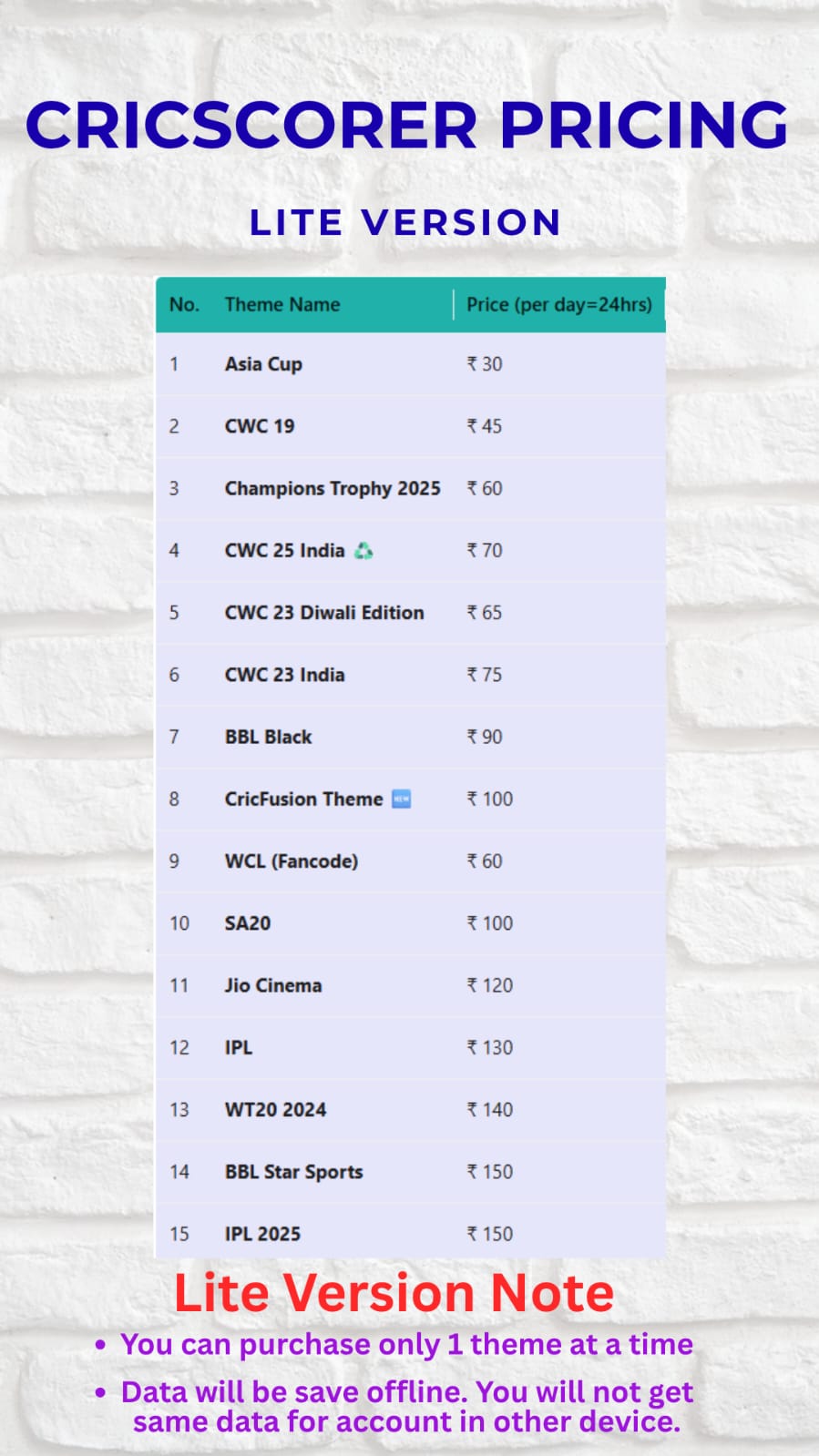The height and width of the screenshot is (1456, 819).
Task: Select the CWC 23 India theme name
Action: point(284,675)
